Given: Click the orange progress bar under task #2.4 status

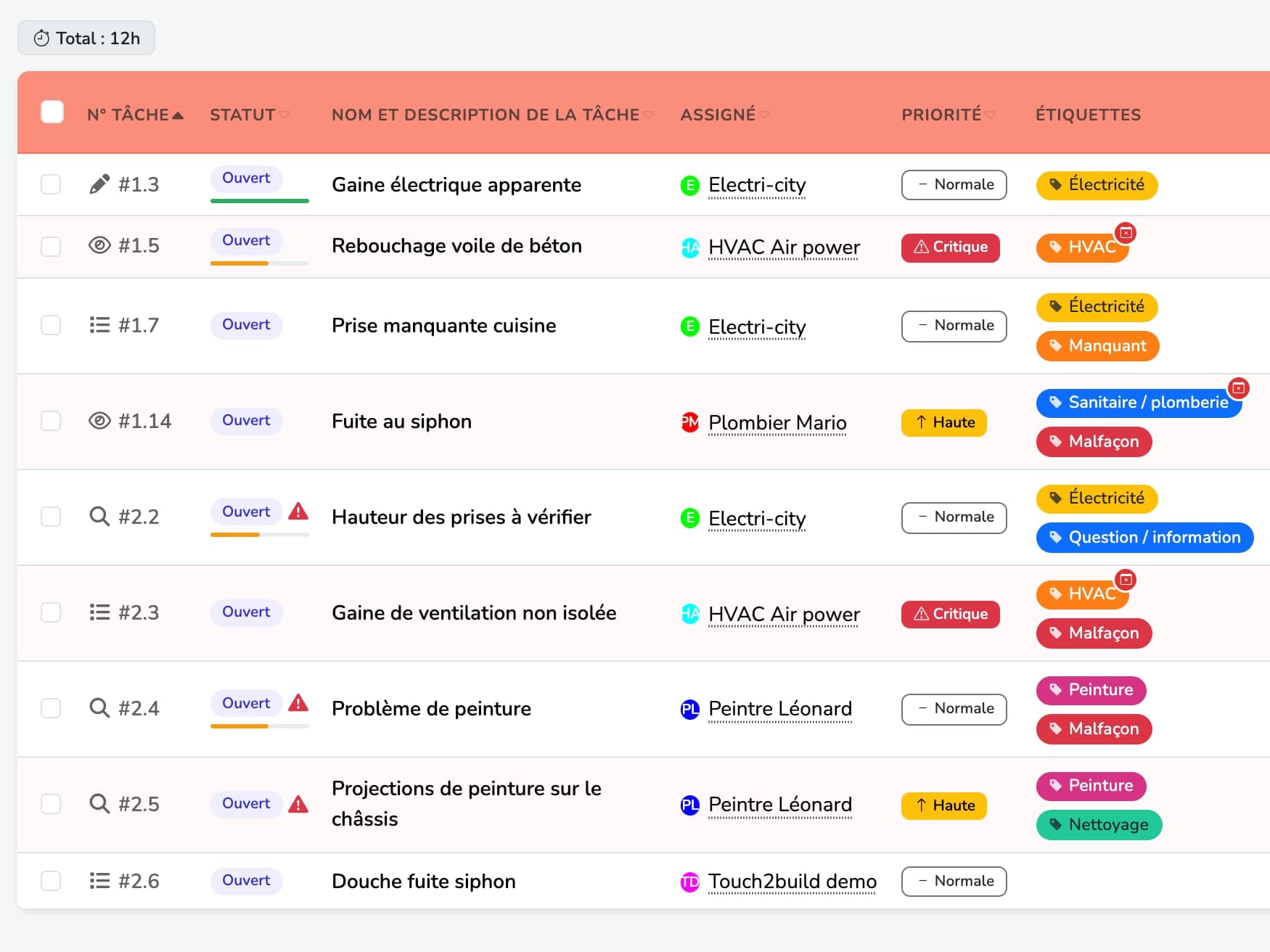Looking at the screenshot, I should 239,726.
